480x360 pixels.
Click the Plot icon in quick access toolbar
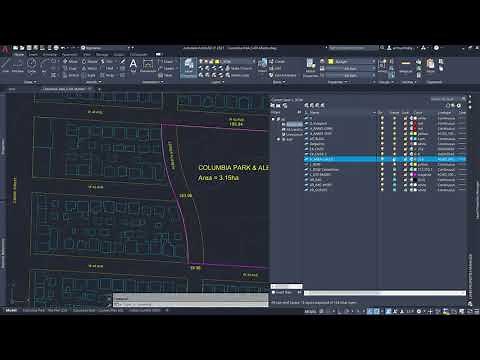56,48
